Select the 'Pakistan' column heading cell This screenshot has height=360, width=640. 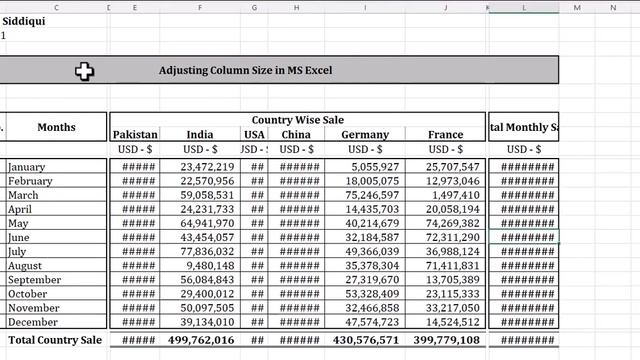tap(135, 134)
